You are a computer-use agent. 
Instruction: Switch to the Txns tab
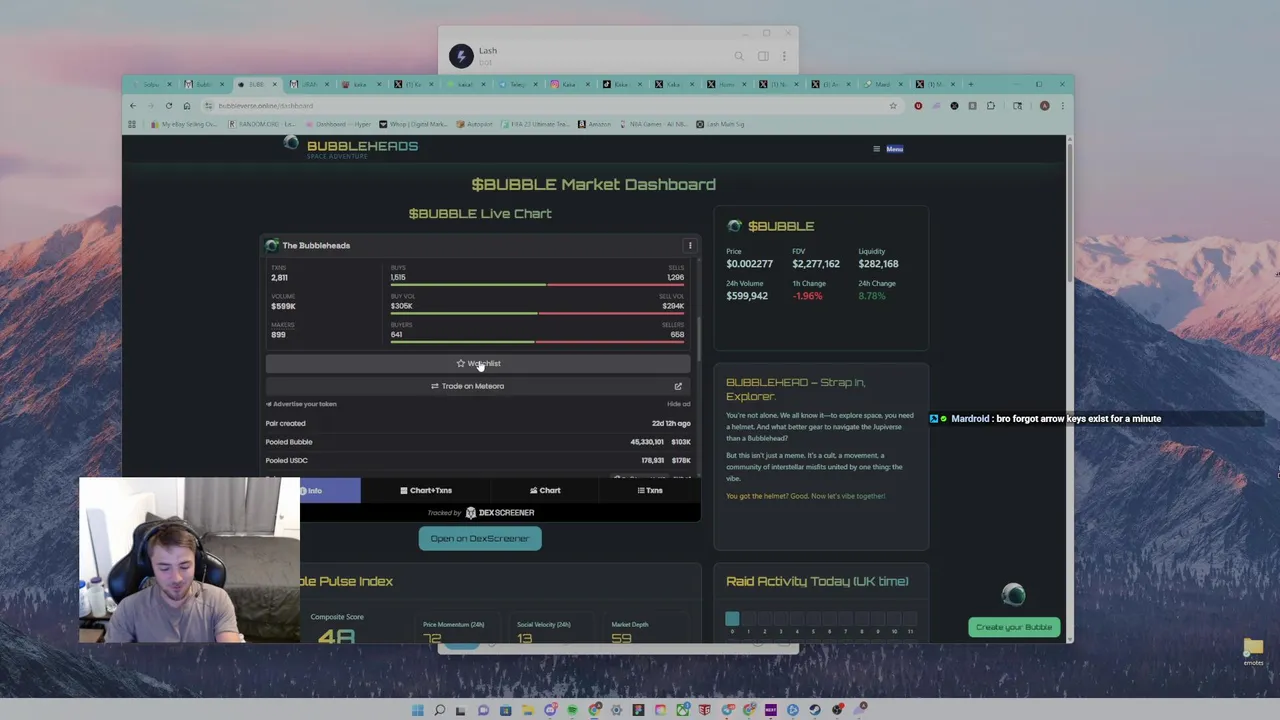(x=650, y=491)
